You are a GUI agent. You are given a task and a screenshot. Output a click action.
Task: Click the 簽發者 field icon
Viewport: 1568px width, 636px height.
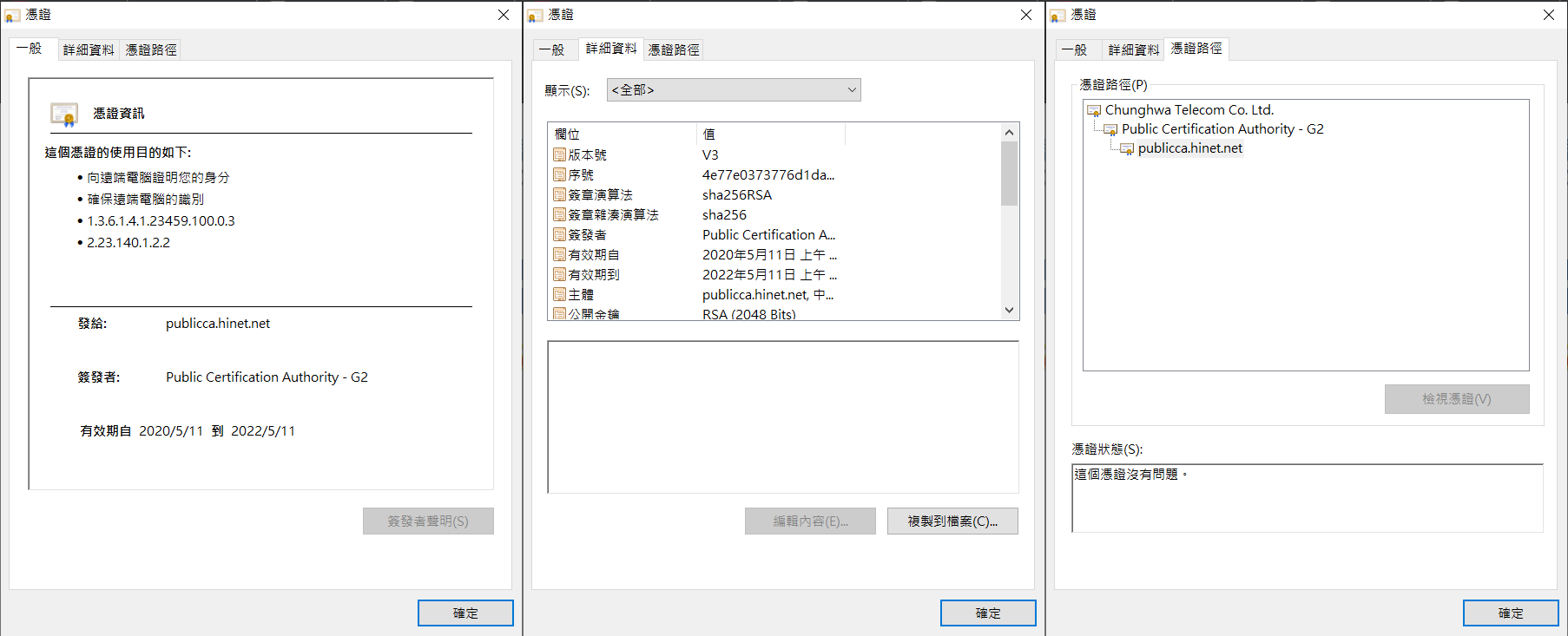[560, 234]
